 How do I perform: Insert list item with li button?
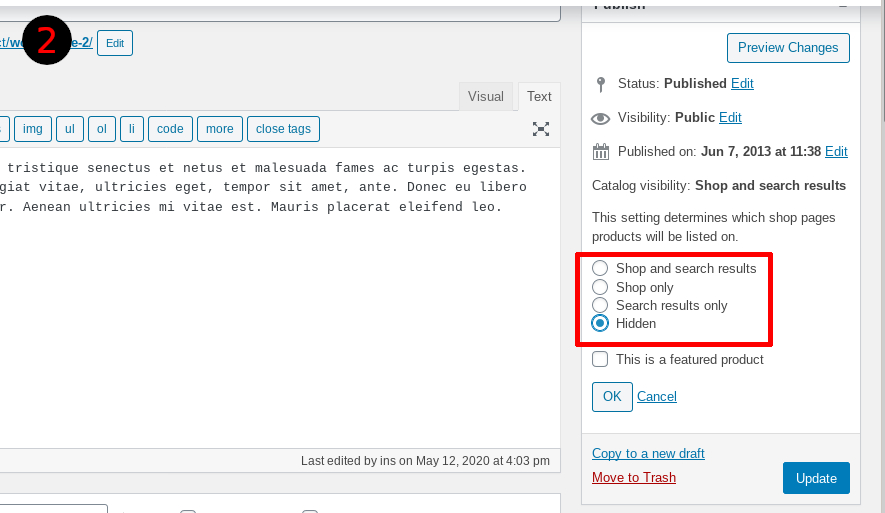[x=132, y=129]
